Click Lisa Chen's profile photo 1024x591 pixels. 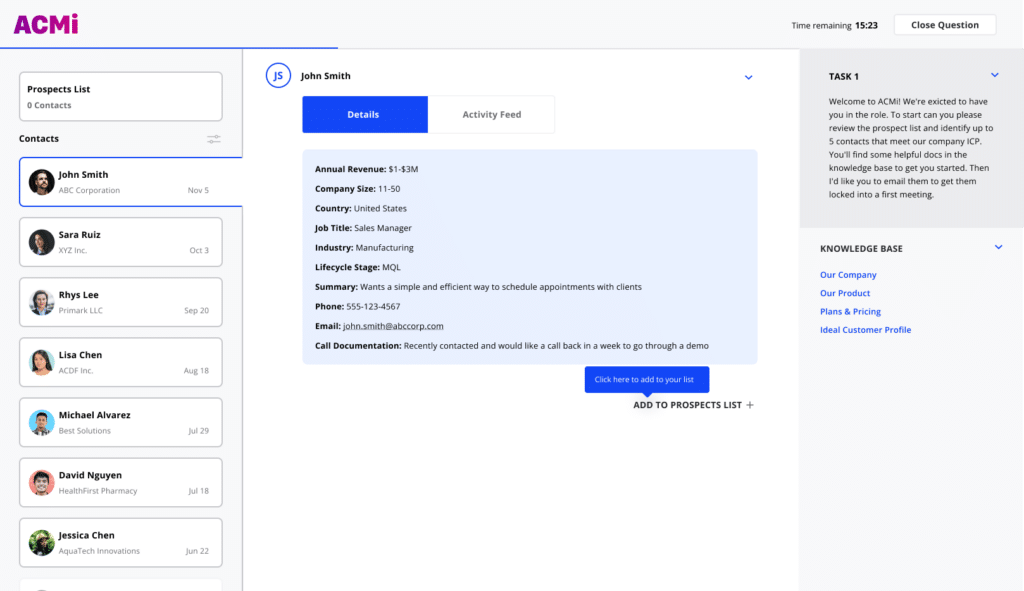coord(41,362)
